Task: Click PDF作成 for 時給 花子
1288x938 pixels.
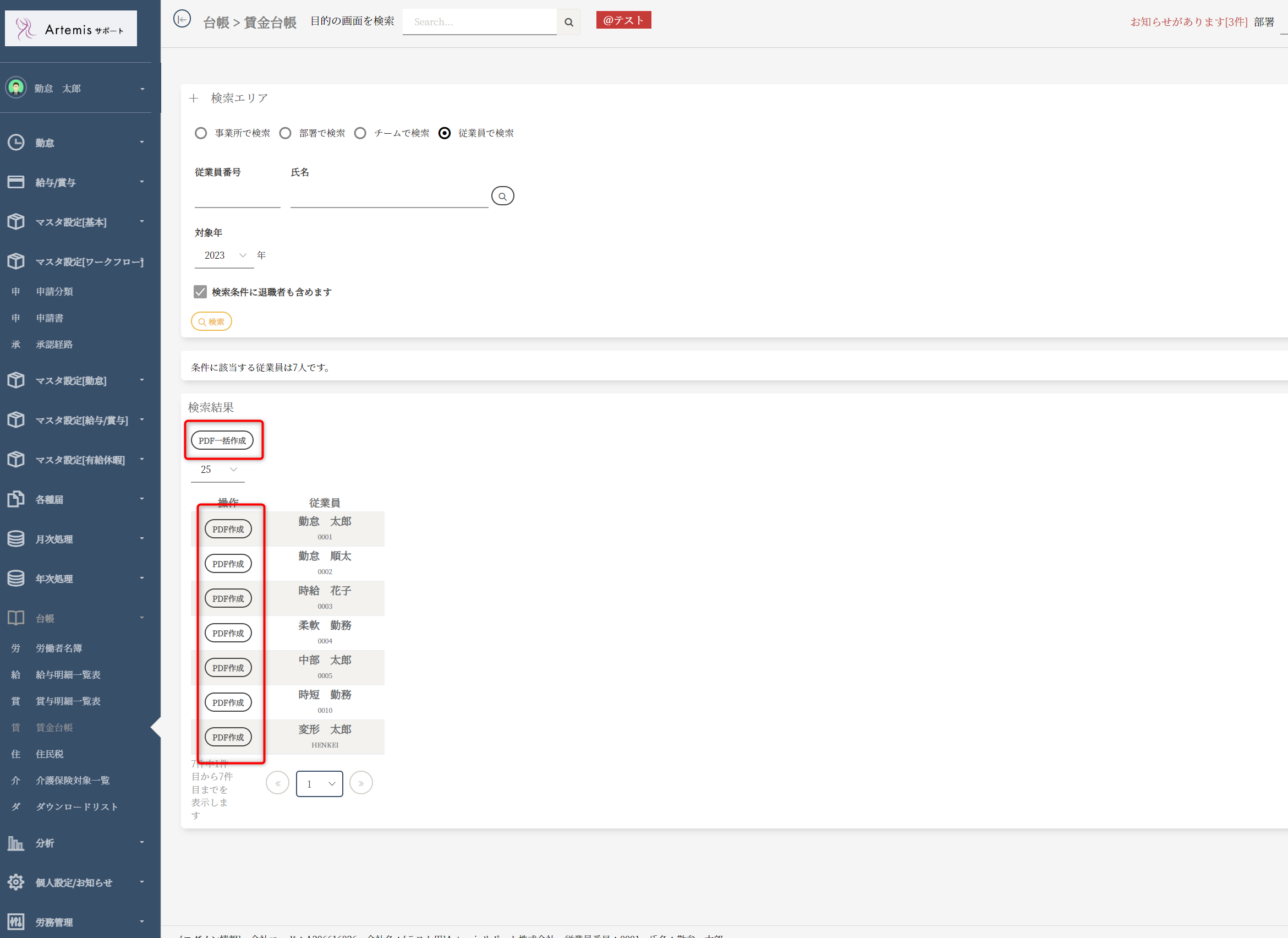Action: 228,598
